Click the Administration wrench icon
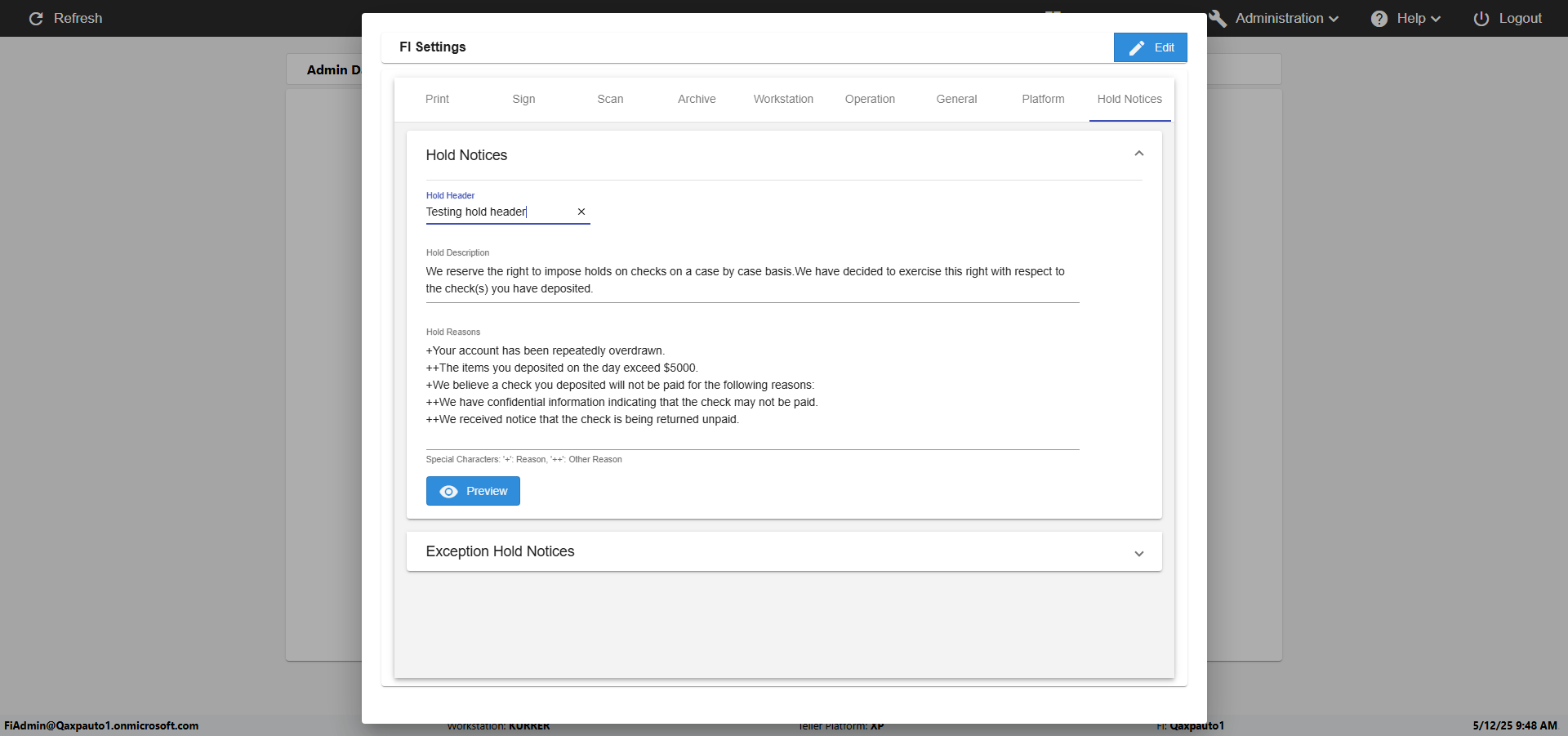Screen dimensions: 1568x736 tap(1218, 19)
